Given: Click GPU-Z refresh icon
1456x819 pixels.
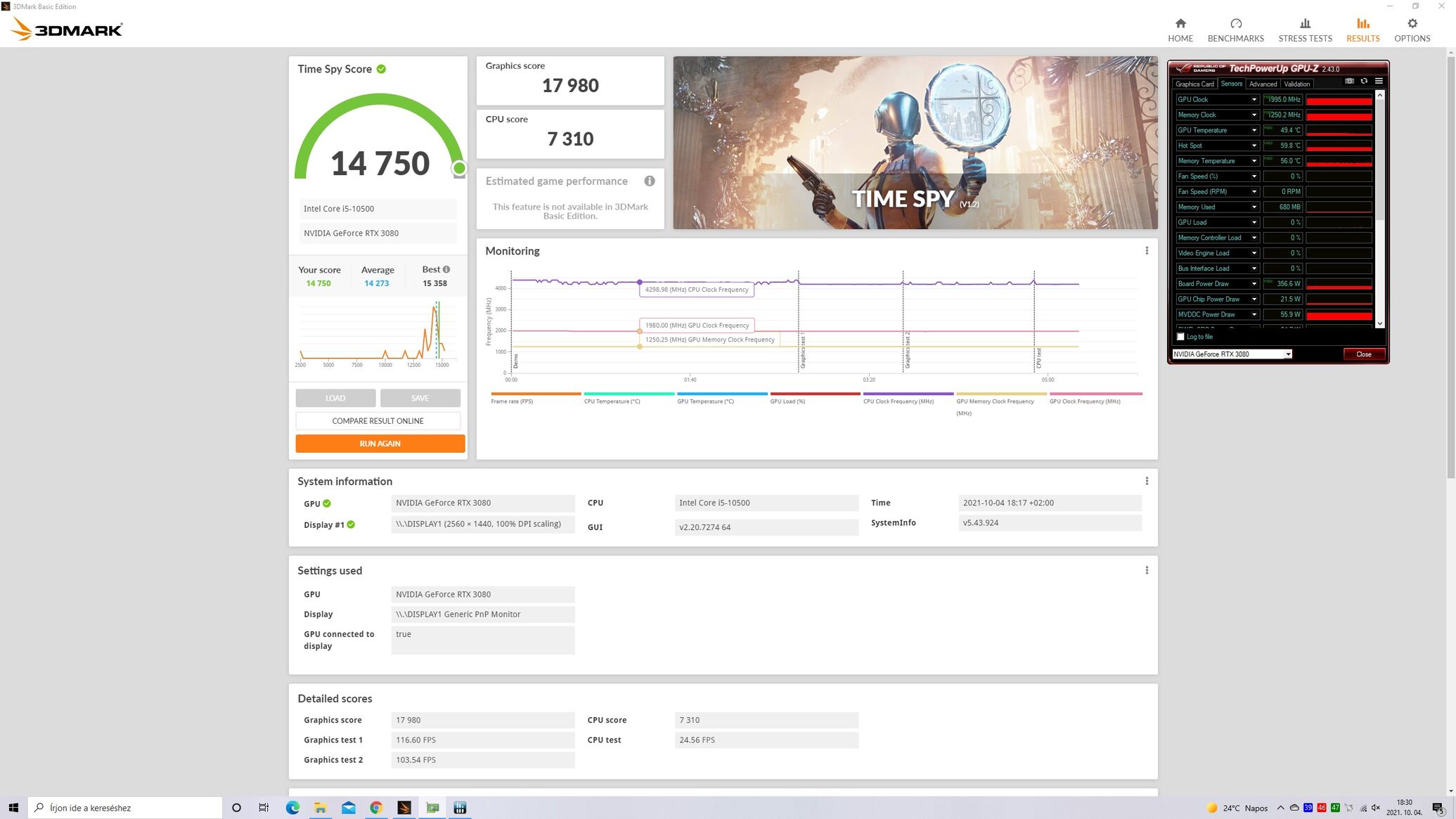Looking at the screenshot, I should pos(1364,82).
